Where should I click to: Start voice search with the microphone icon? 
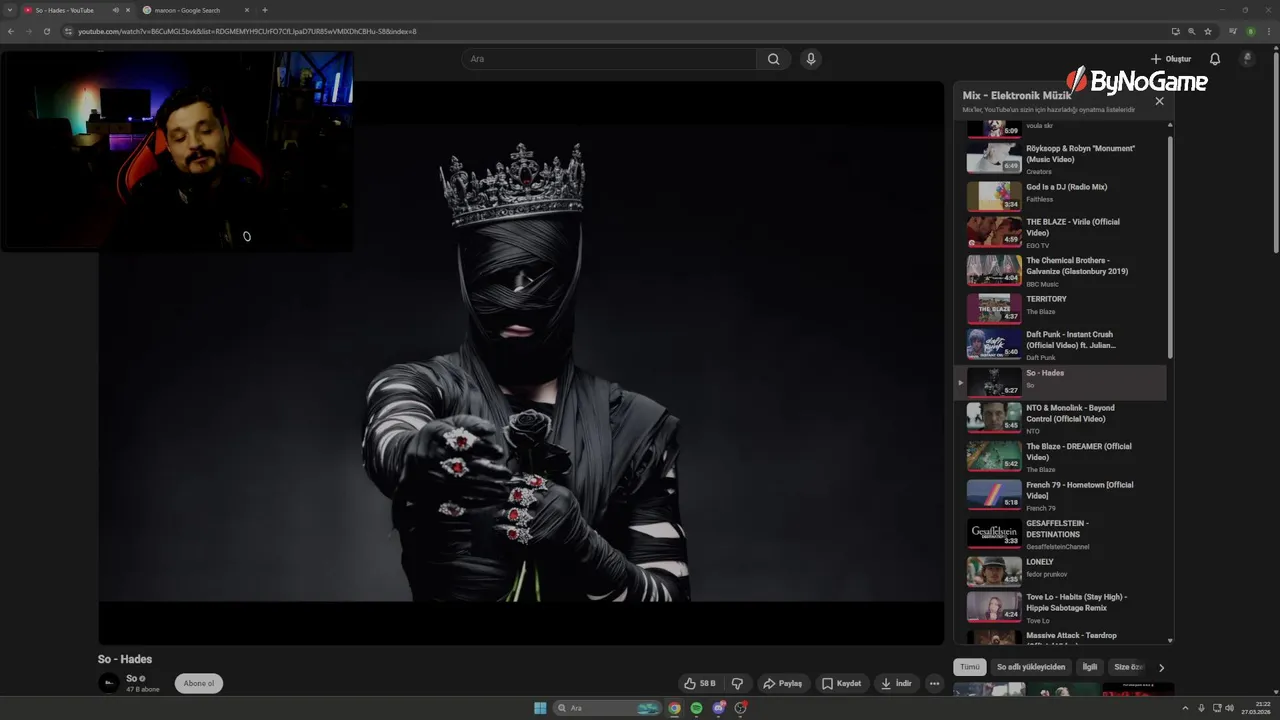coord(811,59)
